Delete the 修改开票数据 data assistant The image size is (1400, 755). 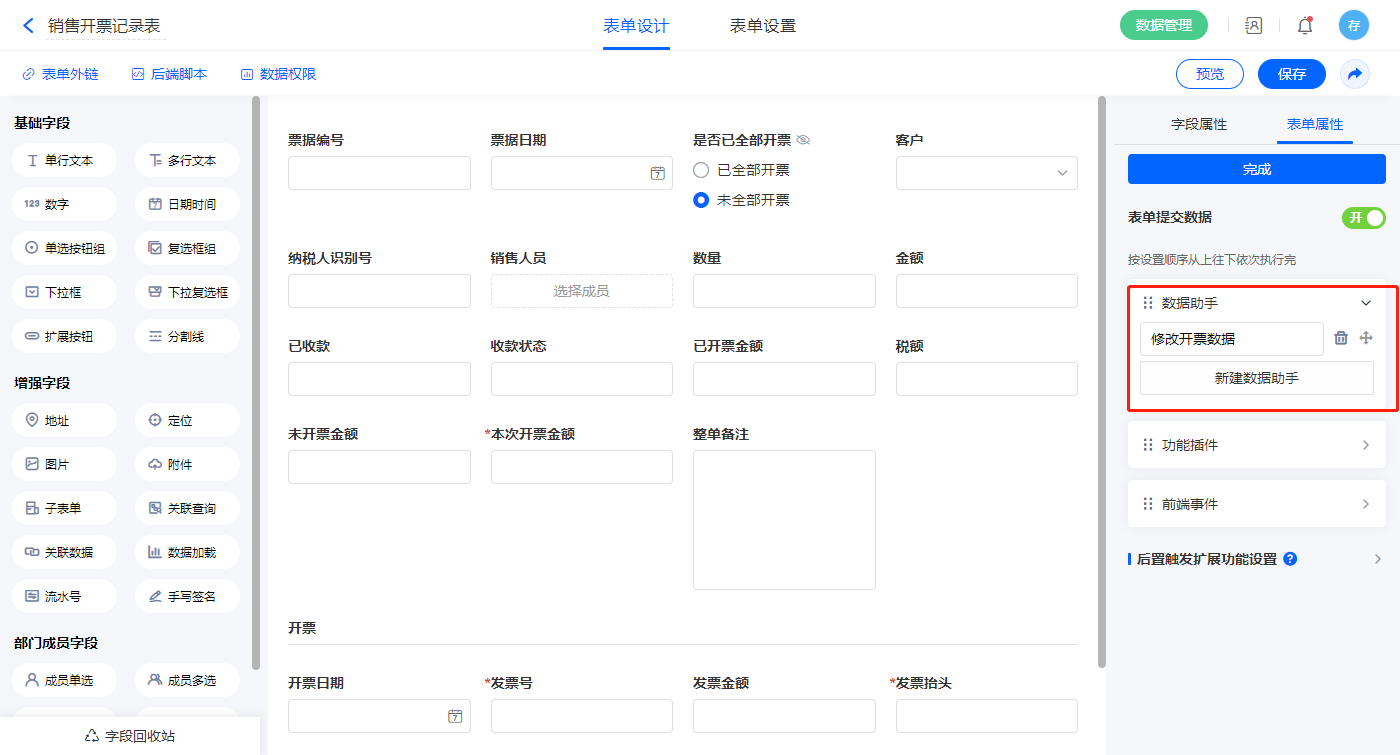[1341, 339]
